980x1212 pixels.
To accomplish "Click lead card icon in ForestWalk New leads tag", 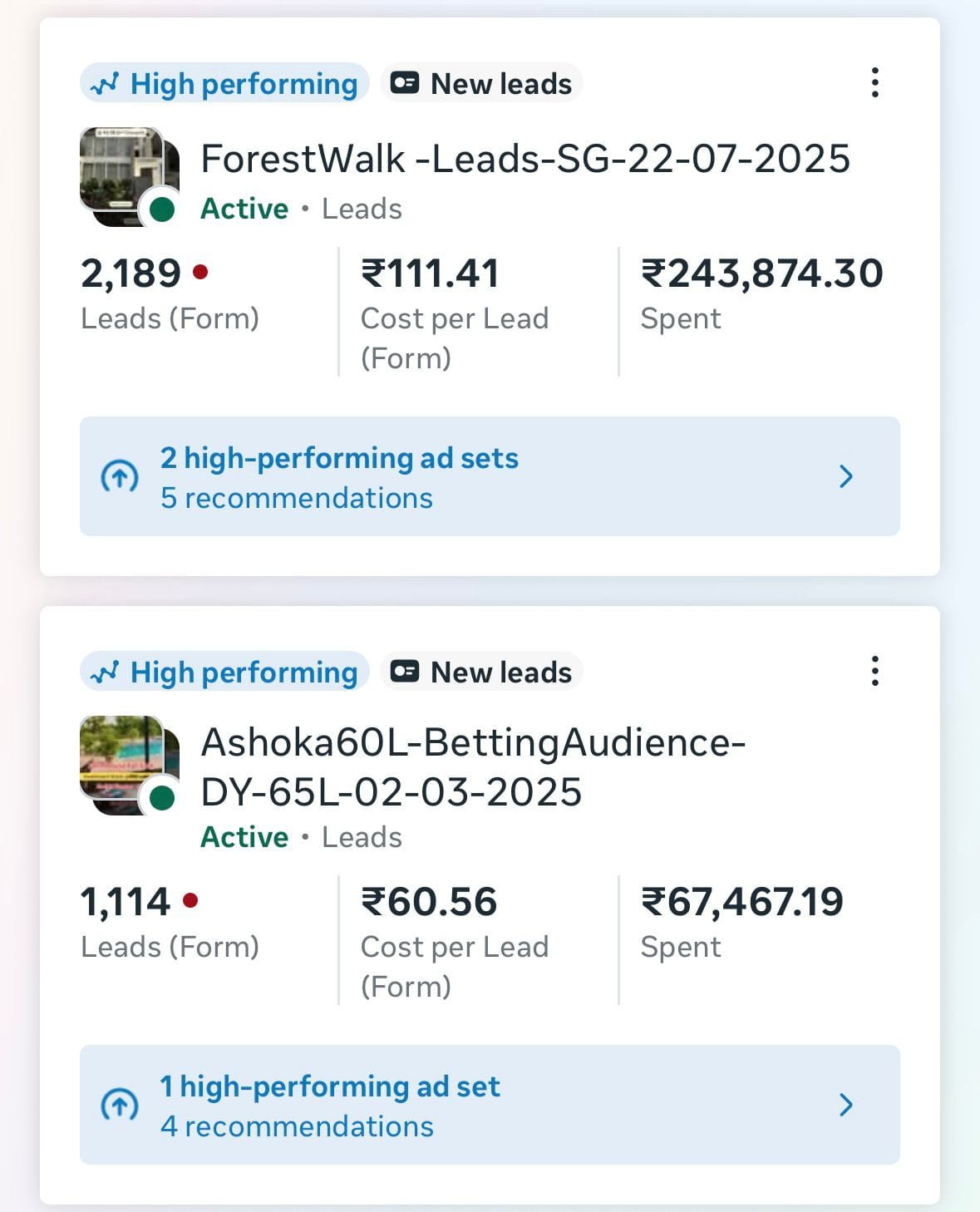I will point(405,83).
